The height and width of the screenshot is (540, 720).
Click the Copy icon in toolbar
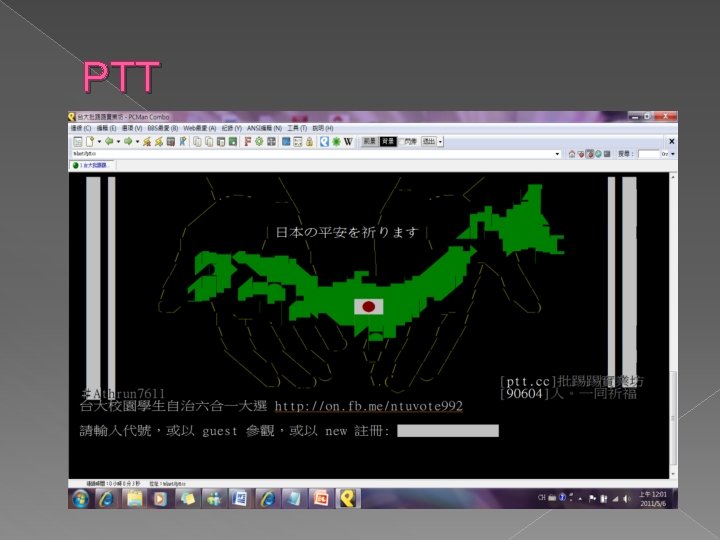[197, 141]
